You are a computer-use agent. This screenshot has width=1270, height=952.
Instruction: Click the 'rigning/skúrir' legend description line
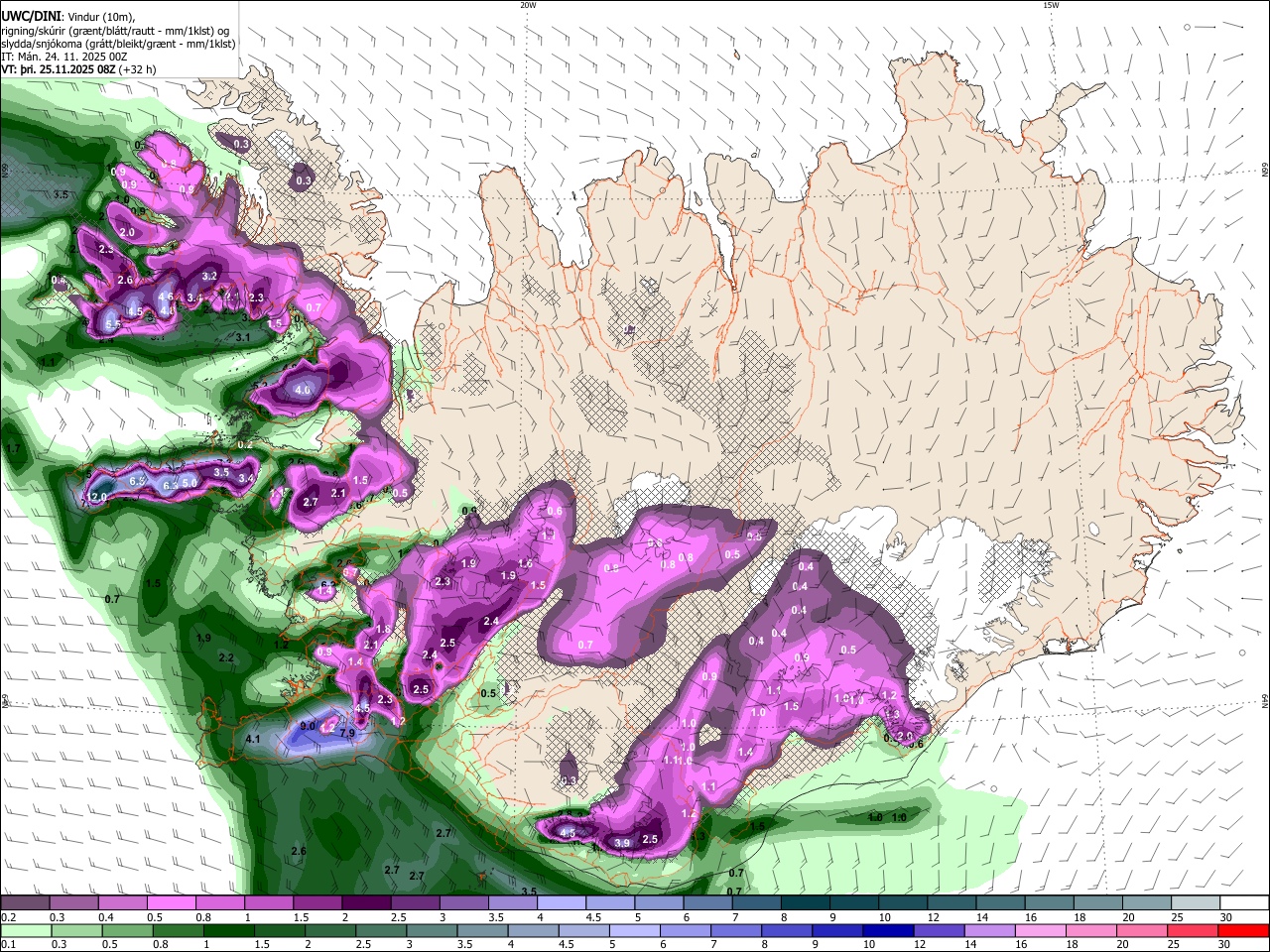click(115, 32)
